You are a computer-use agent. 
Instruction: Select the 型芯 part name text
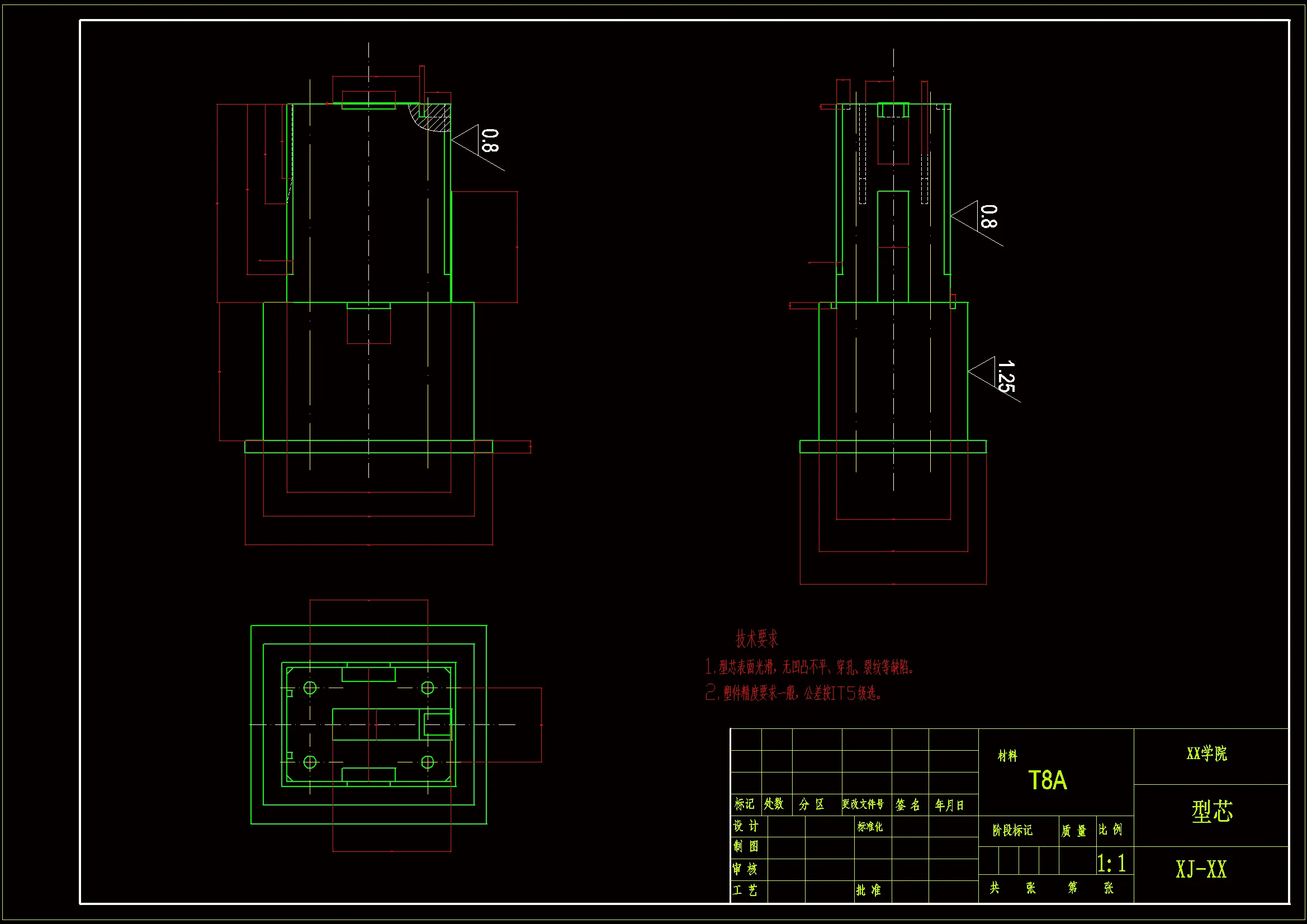pyautogui.click(x=1212, y=811)
